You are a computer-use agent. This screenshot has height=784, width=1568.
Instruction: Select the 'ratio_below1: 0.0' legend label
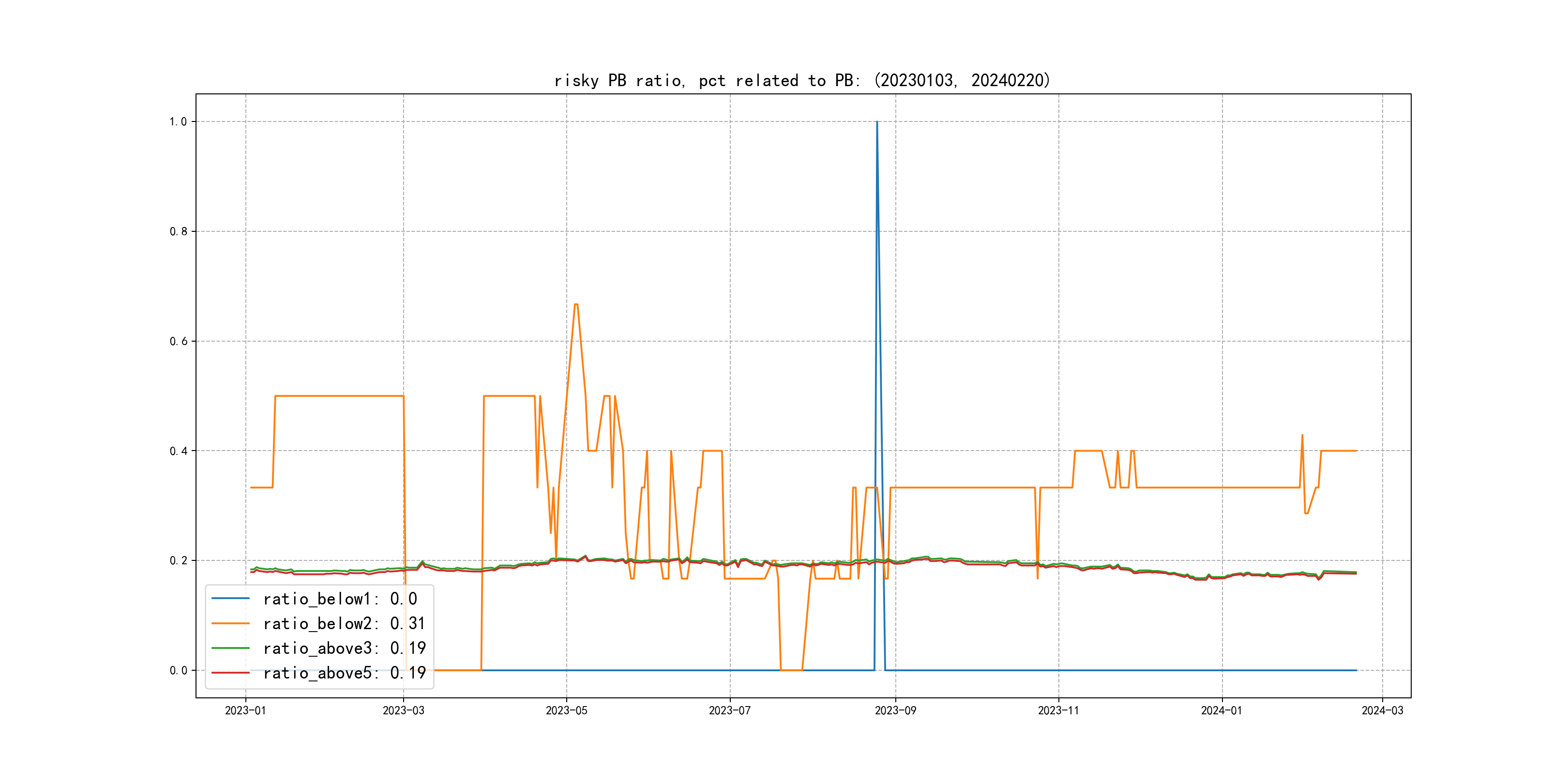(340, 599)
